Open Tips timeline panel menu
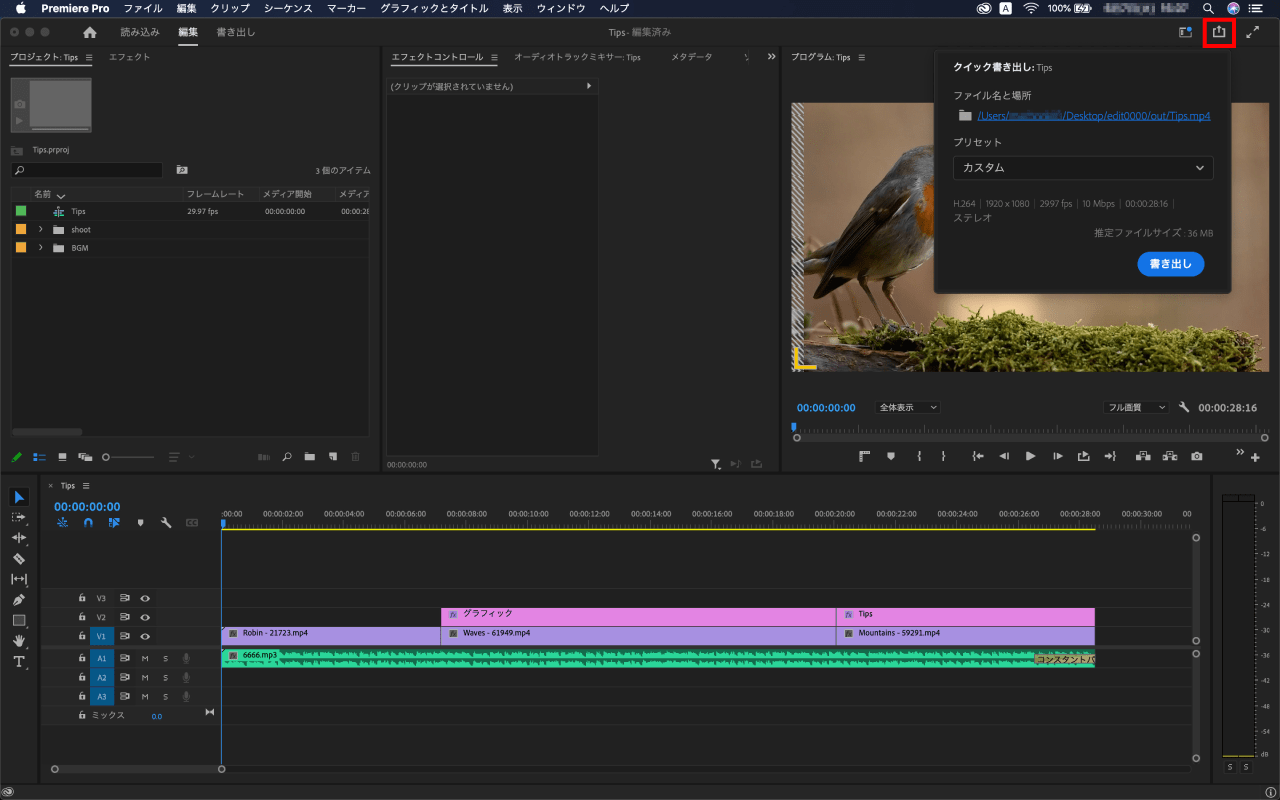 point(86,486)
